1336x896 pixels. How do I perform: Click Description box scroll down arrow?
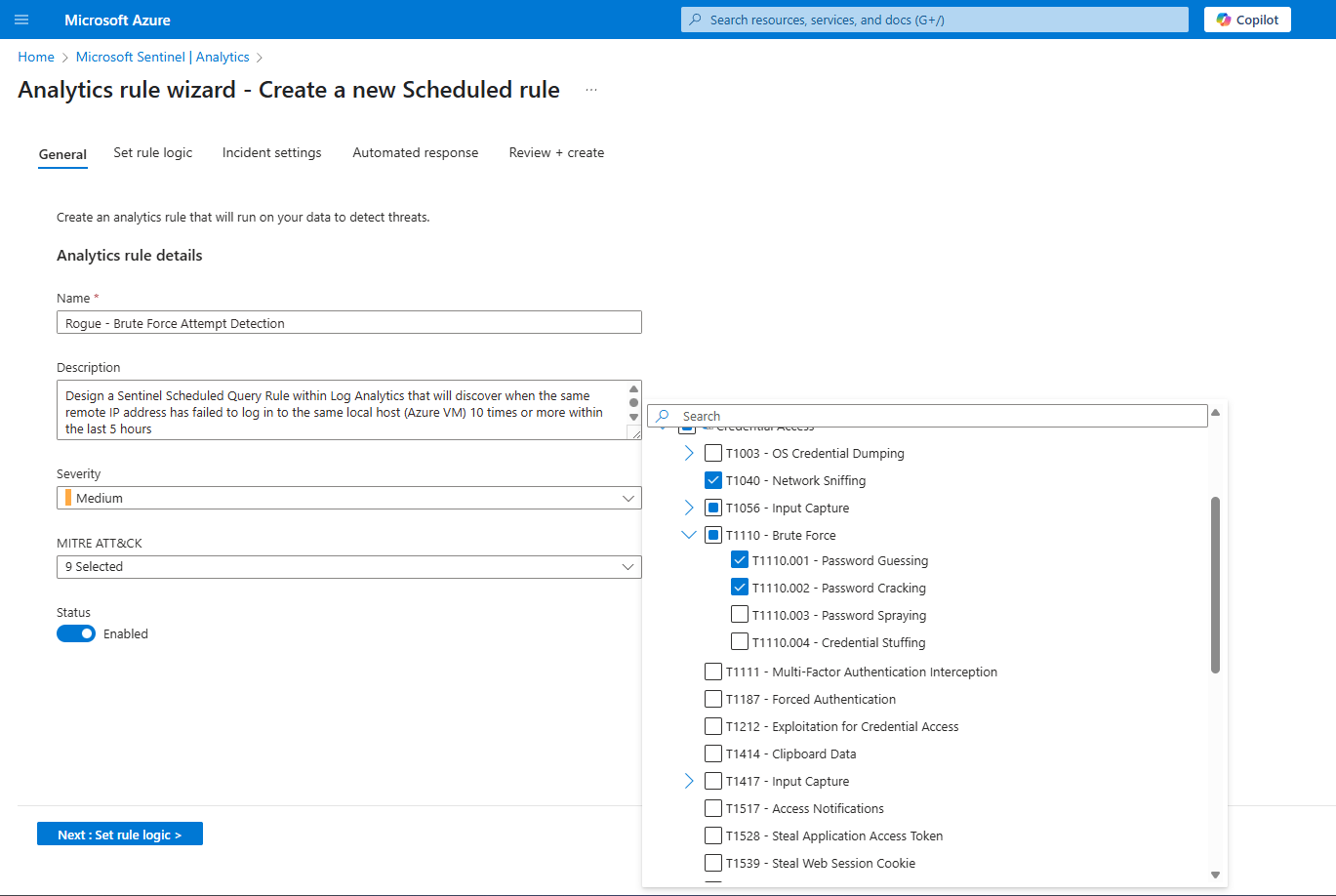(x=634, y=418)
